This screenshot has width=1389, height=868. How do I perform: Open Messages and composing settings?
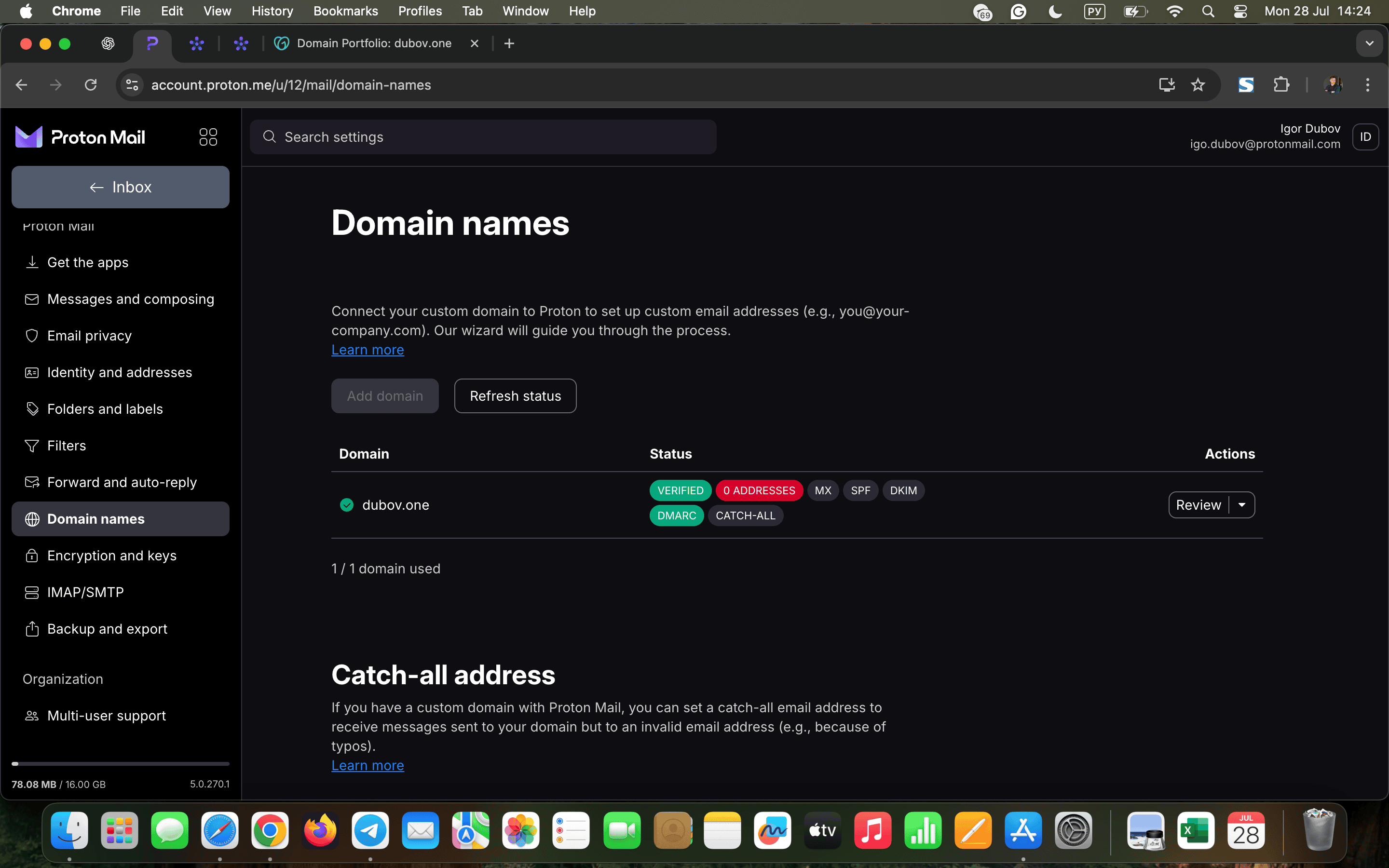click(121, 299)
